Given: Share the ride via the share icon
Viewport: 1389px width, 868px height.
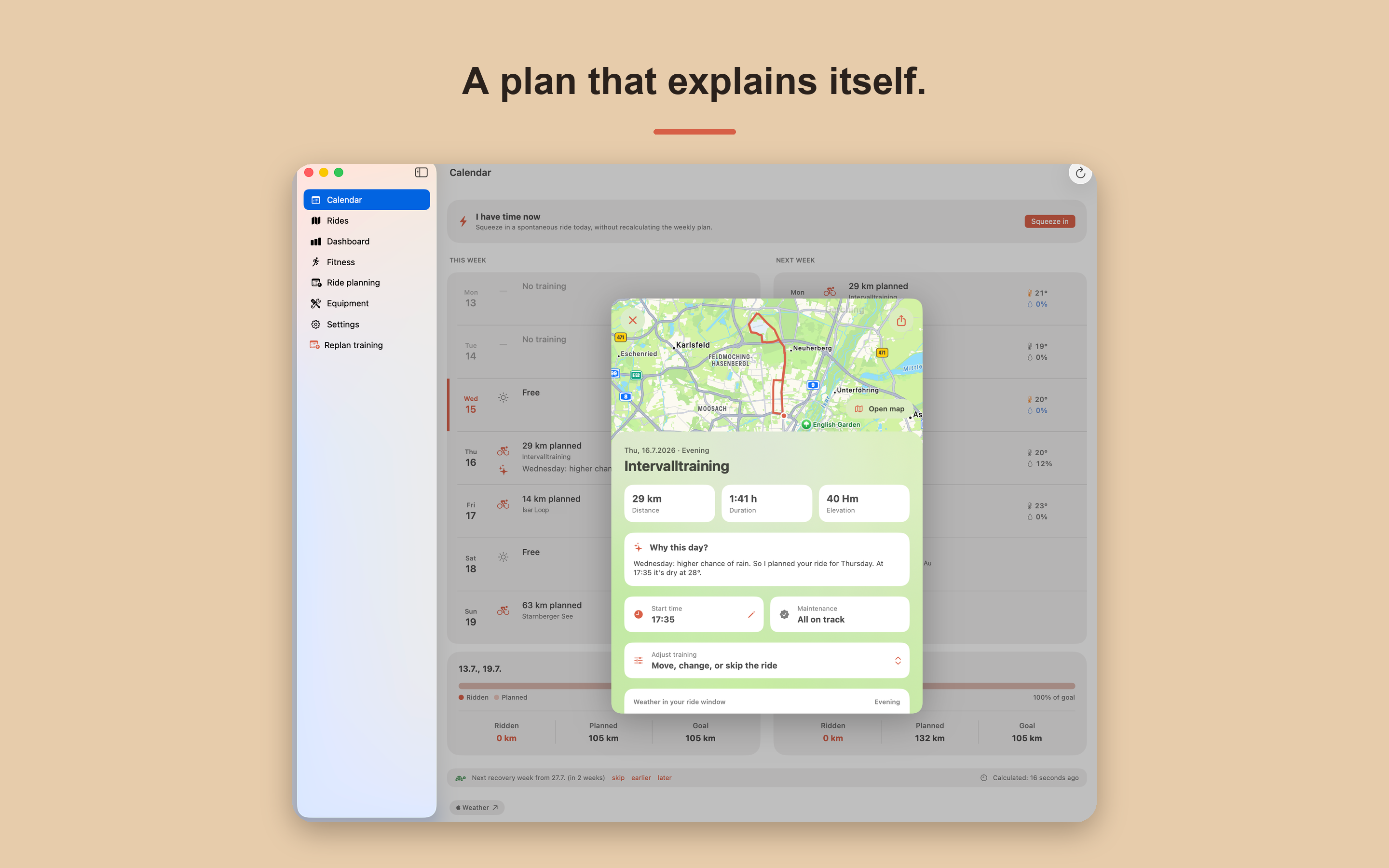Looking at the screenshot, I should (901, 320).
